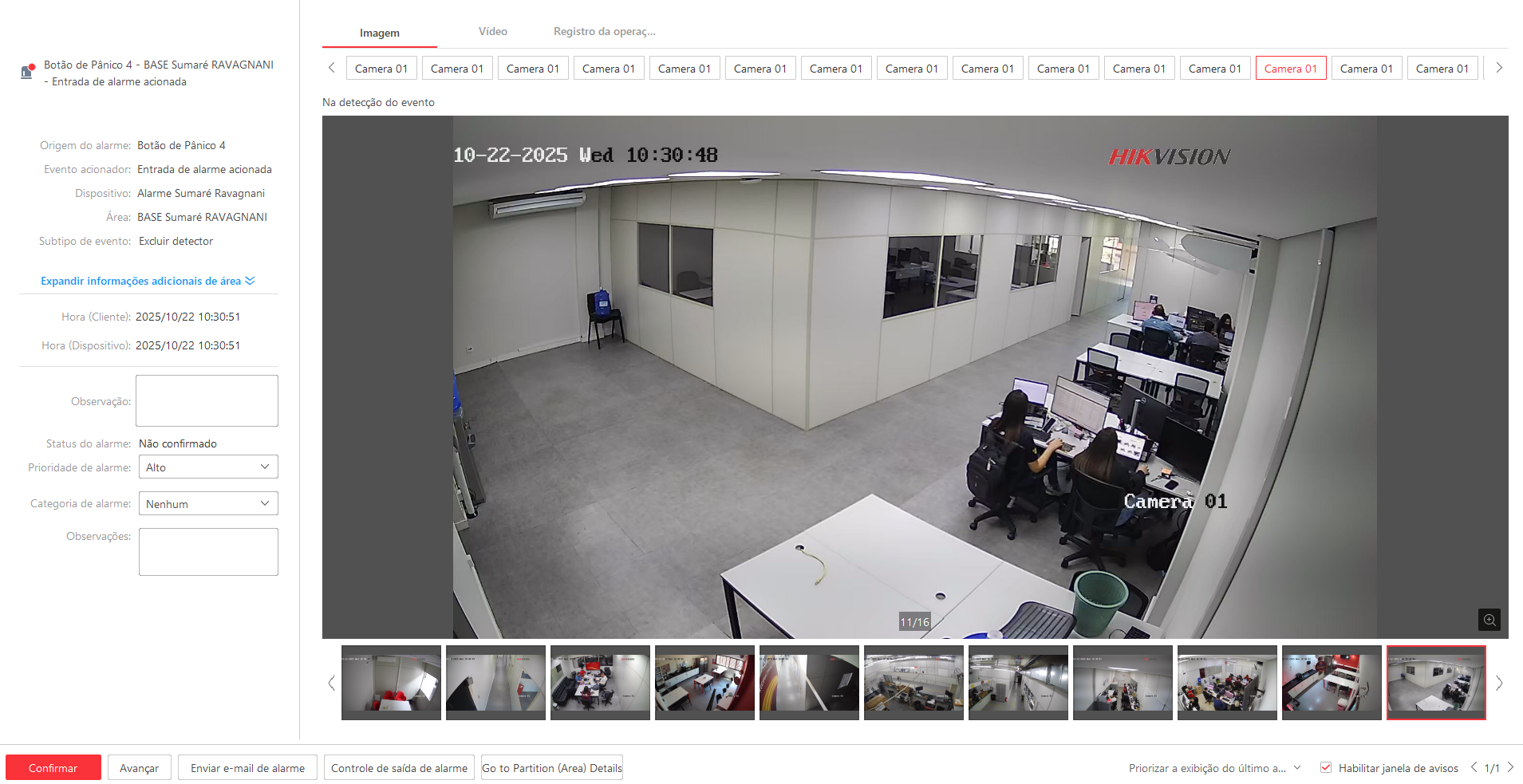The width and height of the screenshot is (1523, 784).
Task: Go to previous alarm page arrow
Action: click(1474, 767)
